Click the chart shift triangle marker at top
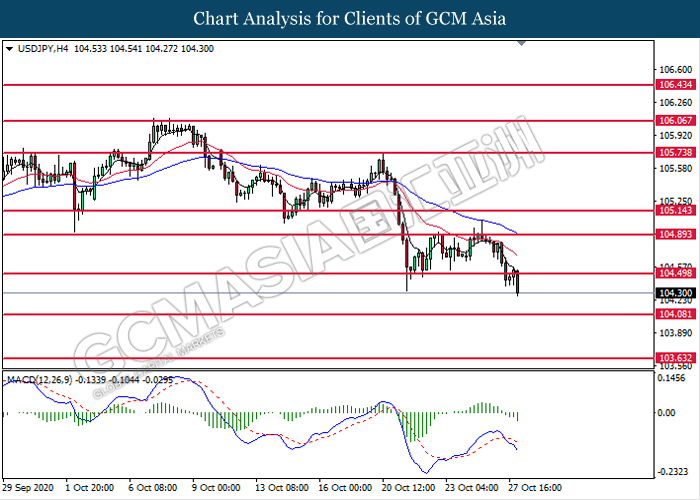 point(521,43)
